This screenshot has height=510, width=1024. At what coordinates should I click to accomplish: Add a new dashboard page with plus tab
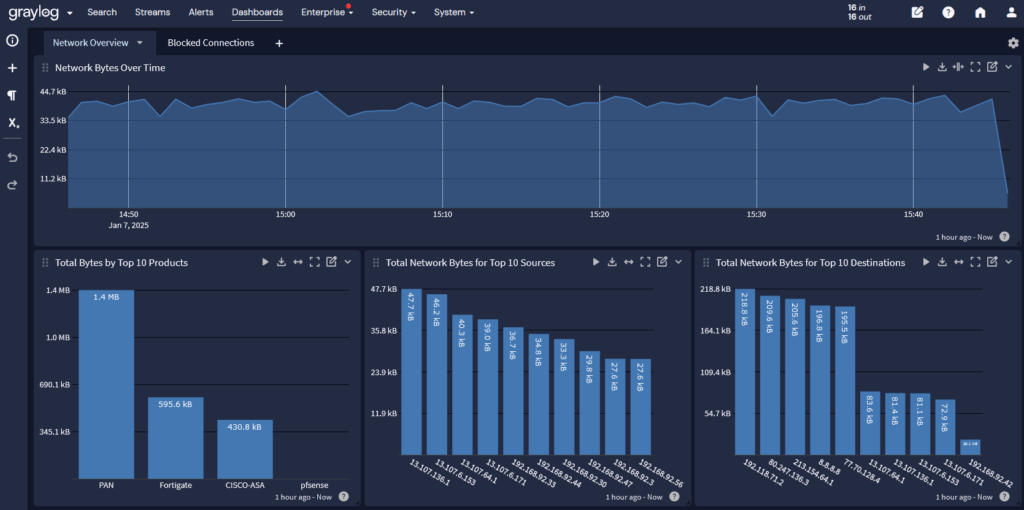point(279,43)
